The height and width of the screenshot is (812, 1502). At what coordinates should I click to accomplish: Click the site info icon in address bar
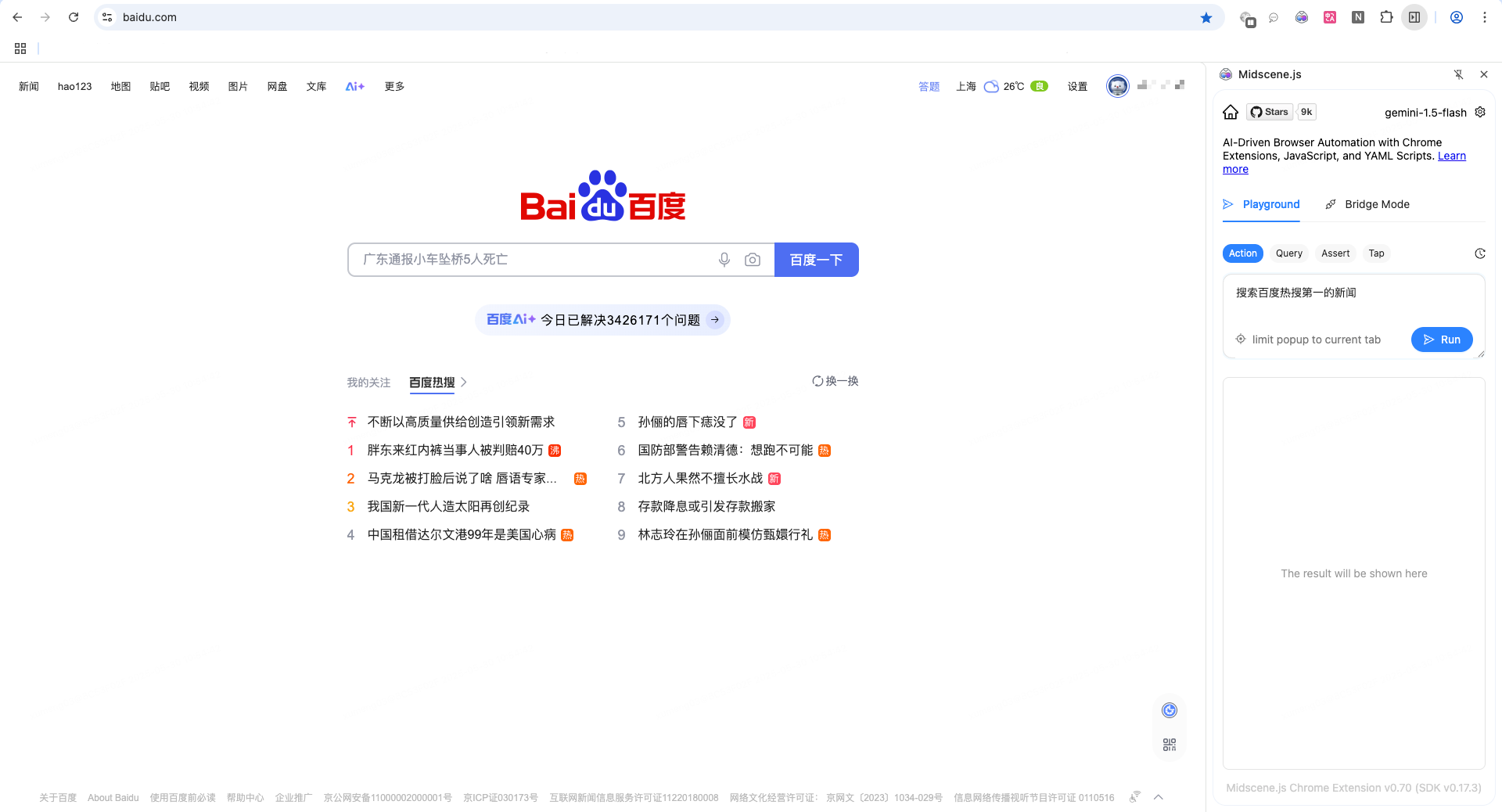pyautogui.click(x=108, y=17)
